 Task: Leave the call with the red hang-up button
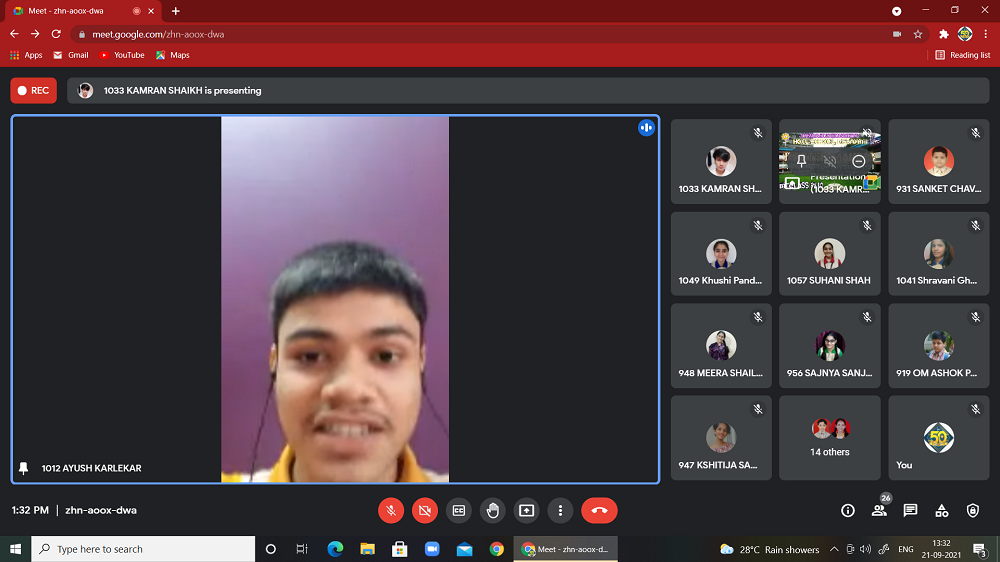tap(599, 510)
